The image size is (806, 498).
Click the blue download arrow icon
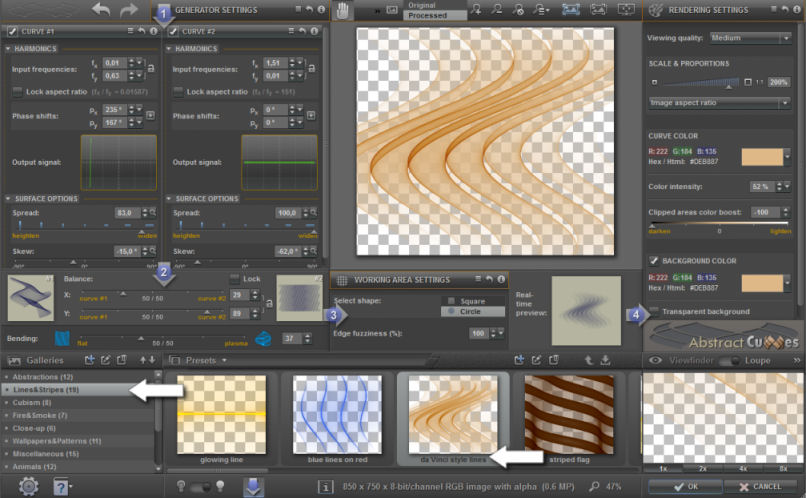click(254, 486)
